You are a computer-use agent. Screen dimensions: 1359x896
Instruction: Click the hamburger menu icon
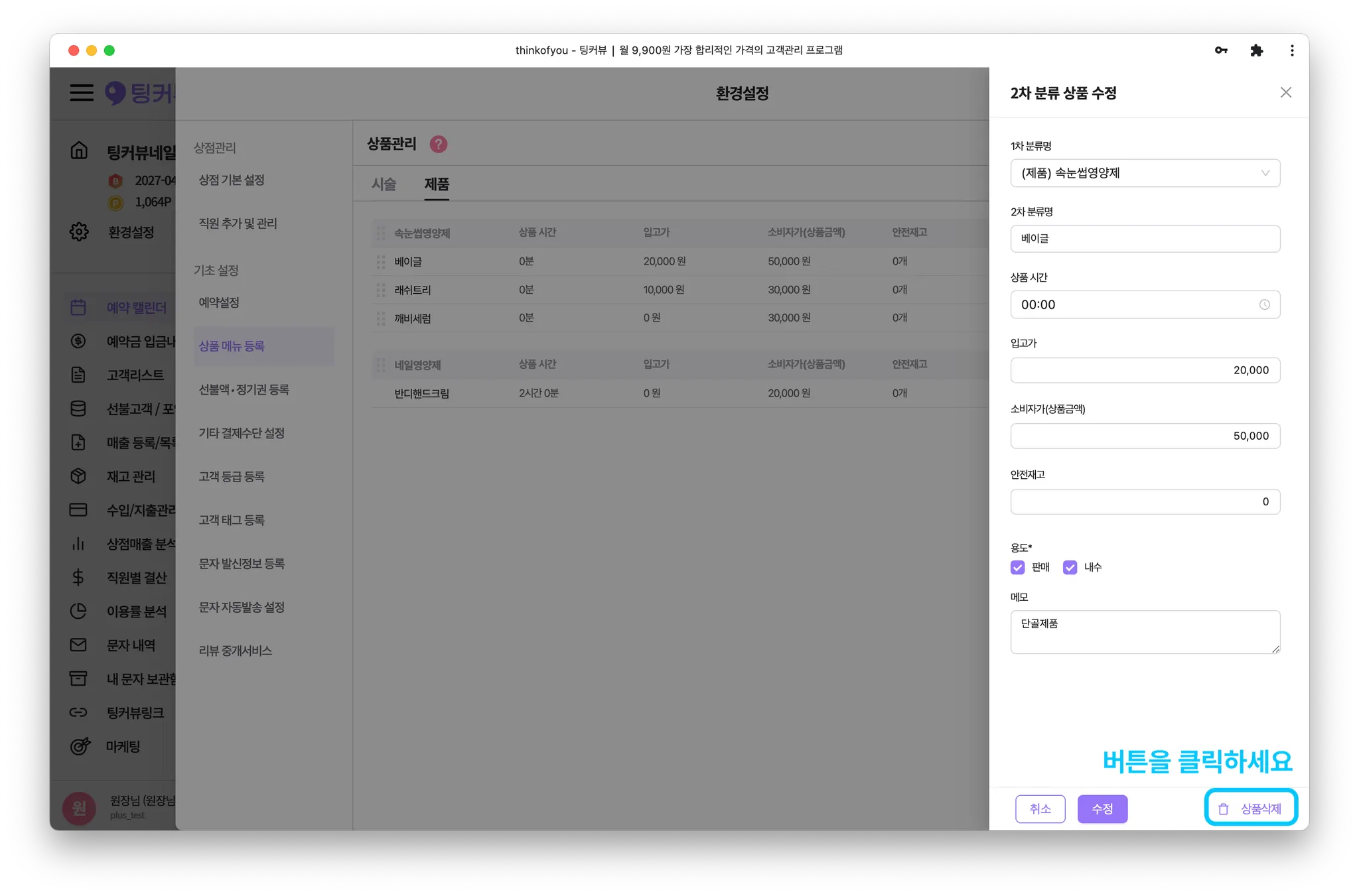point(82,92)
